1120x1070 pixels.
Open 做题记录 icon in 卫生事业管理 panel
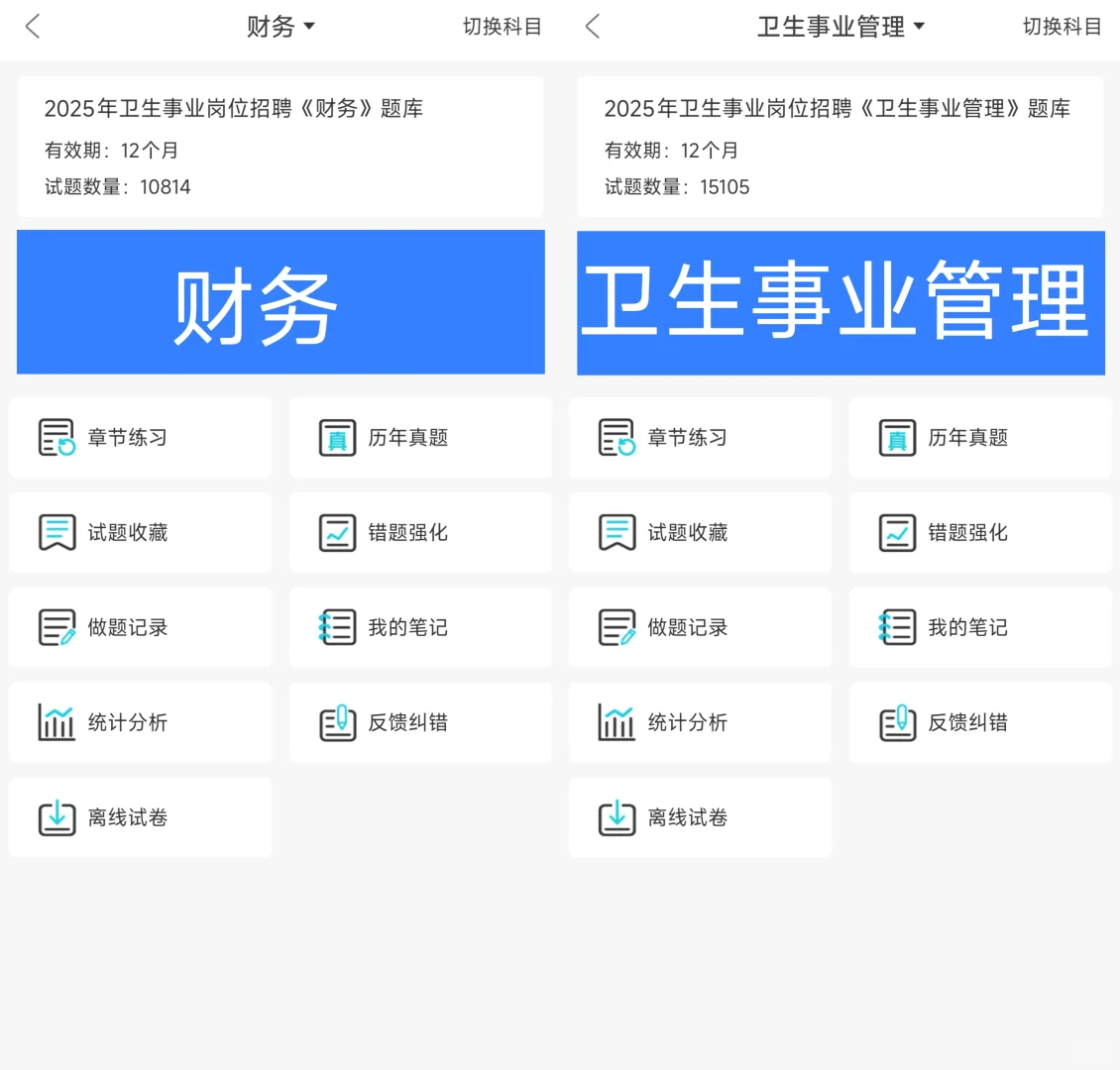point(616,627)
